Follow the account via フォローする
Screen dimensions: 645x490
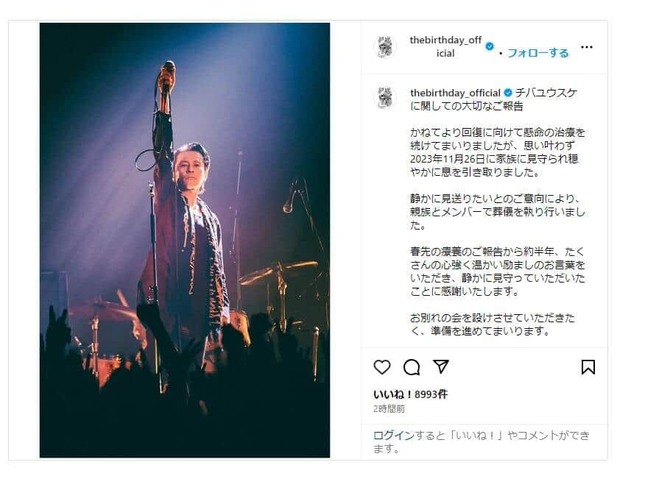tap(538, 53)
